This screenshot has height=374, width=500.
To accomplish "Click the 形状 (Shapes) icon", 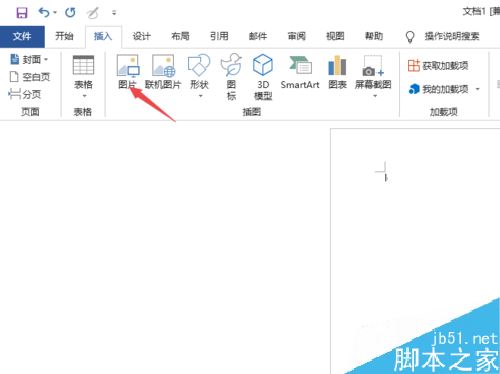I will (x=199, y=65).
